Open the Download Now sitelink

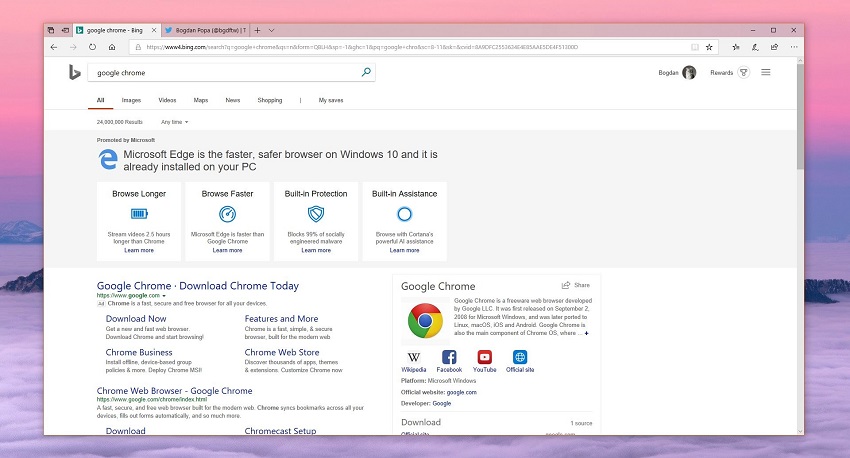[136, 319]
